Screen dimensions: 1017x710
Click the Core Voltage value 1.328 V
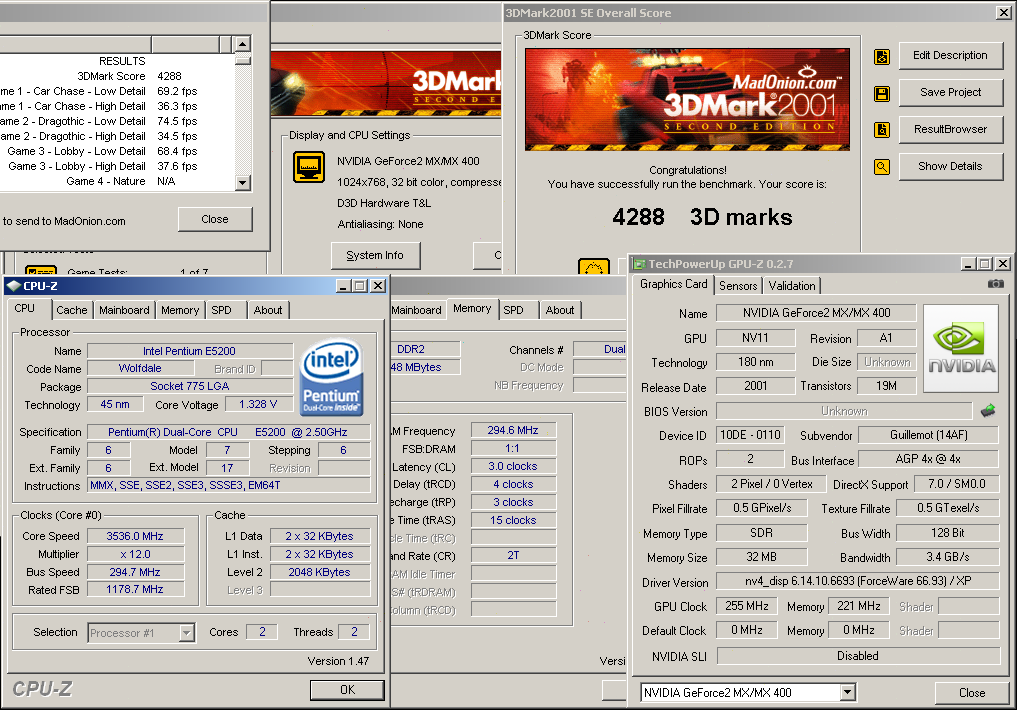[258, 404]
